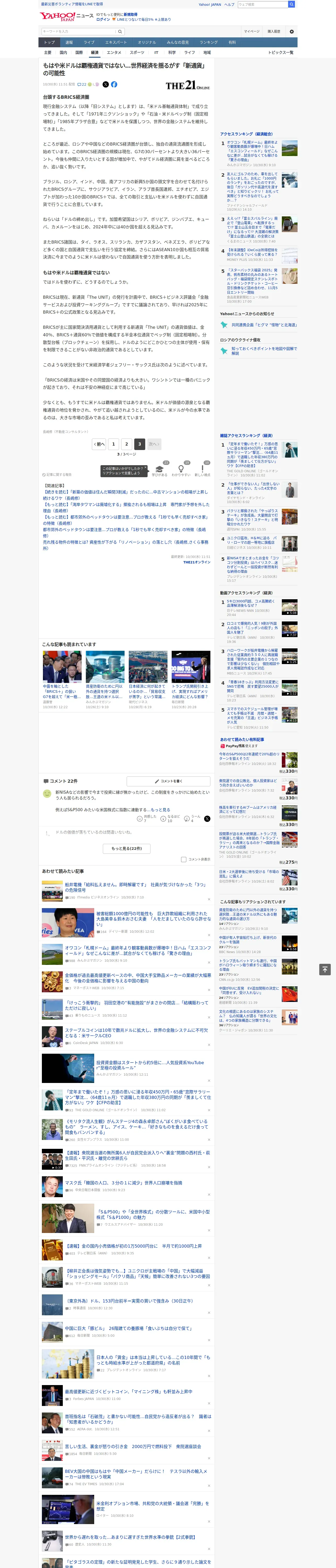Open マイページ link
Viewport: 336px width, 1568px height.
point(251,32)
